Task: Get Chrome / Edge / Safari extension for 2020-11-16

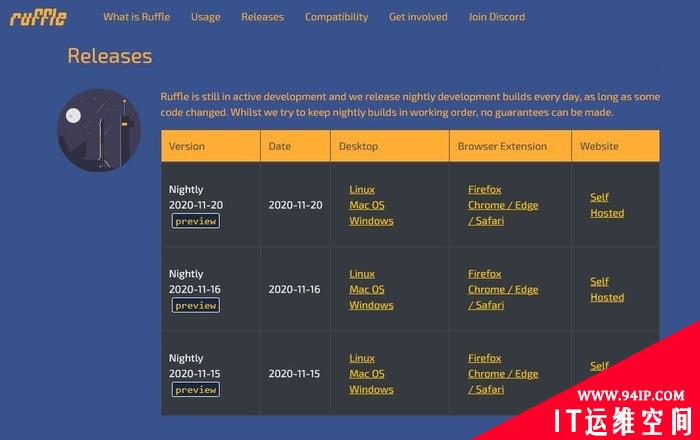Action: (503, 297)
